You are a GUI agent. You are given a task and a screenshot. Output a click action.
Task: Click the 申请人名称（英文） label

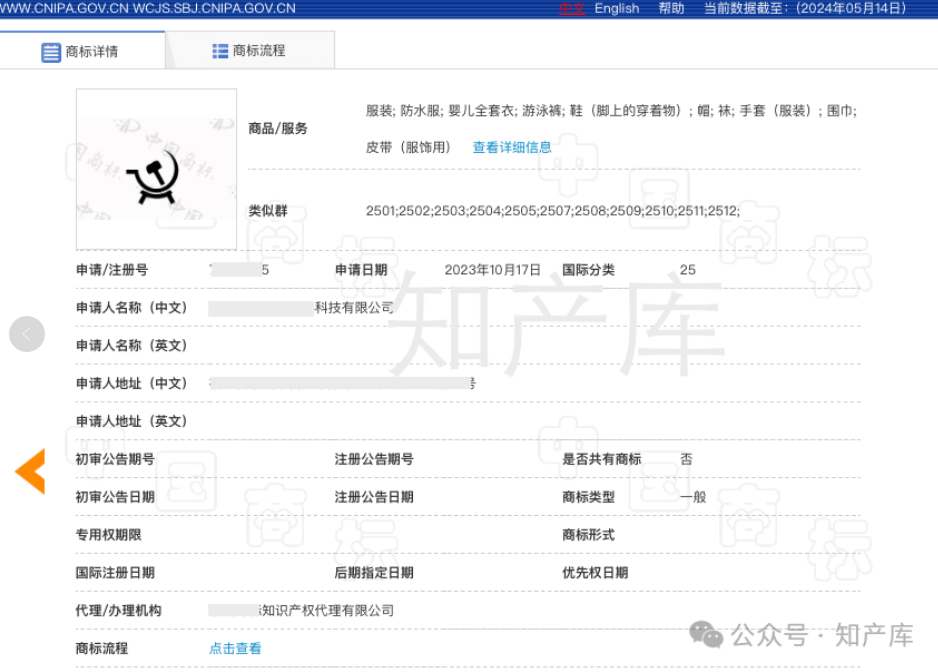tap(132, 345)
